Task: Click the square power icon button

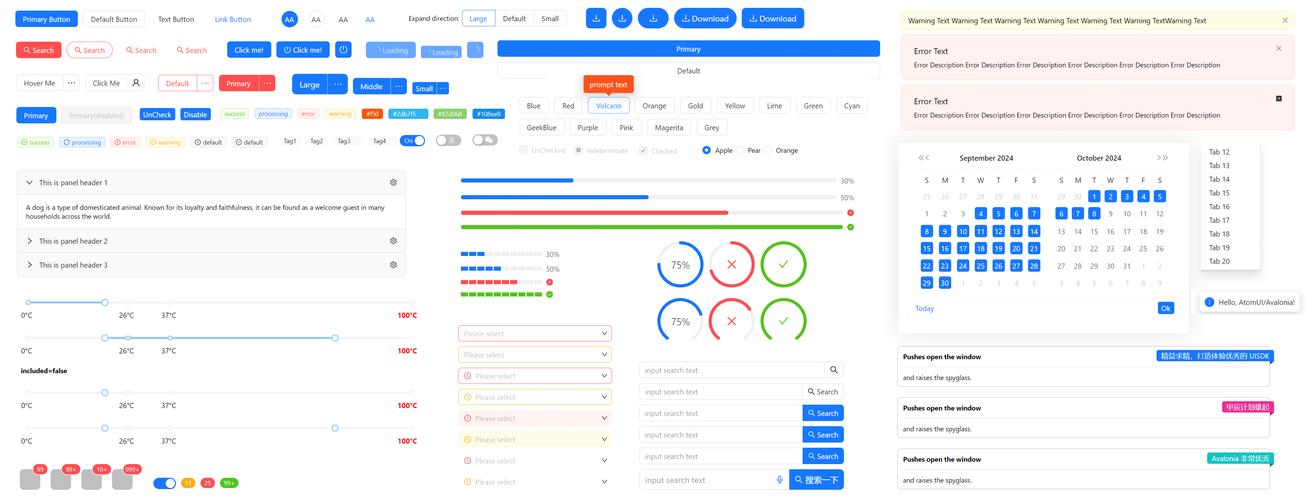Action: (x=343, y=49)
